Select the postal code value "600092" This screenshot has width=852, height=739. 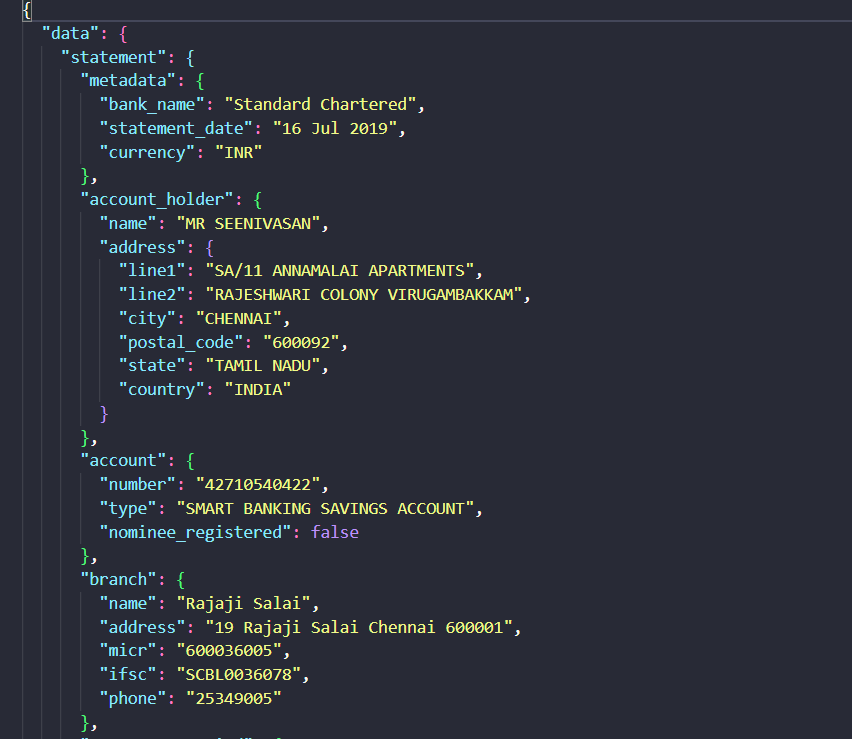pyautogui.click(x=301, y=342)
